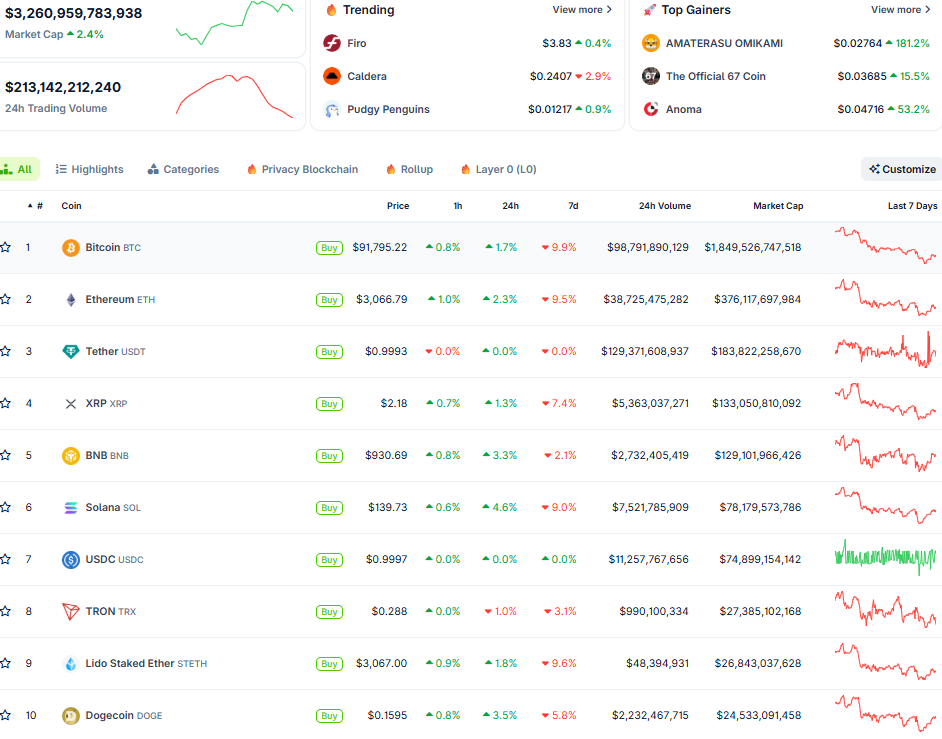Switch to the Highlights tab
This screenshot has width=942, height=739.
[x=89, y=169]
